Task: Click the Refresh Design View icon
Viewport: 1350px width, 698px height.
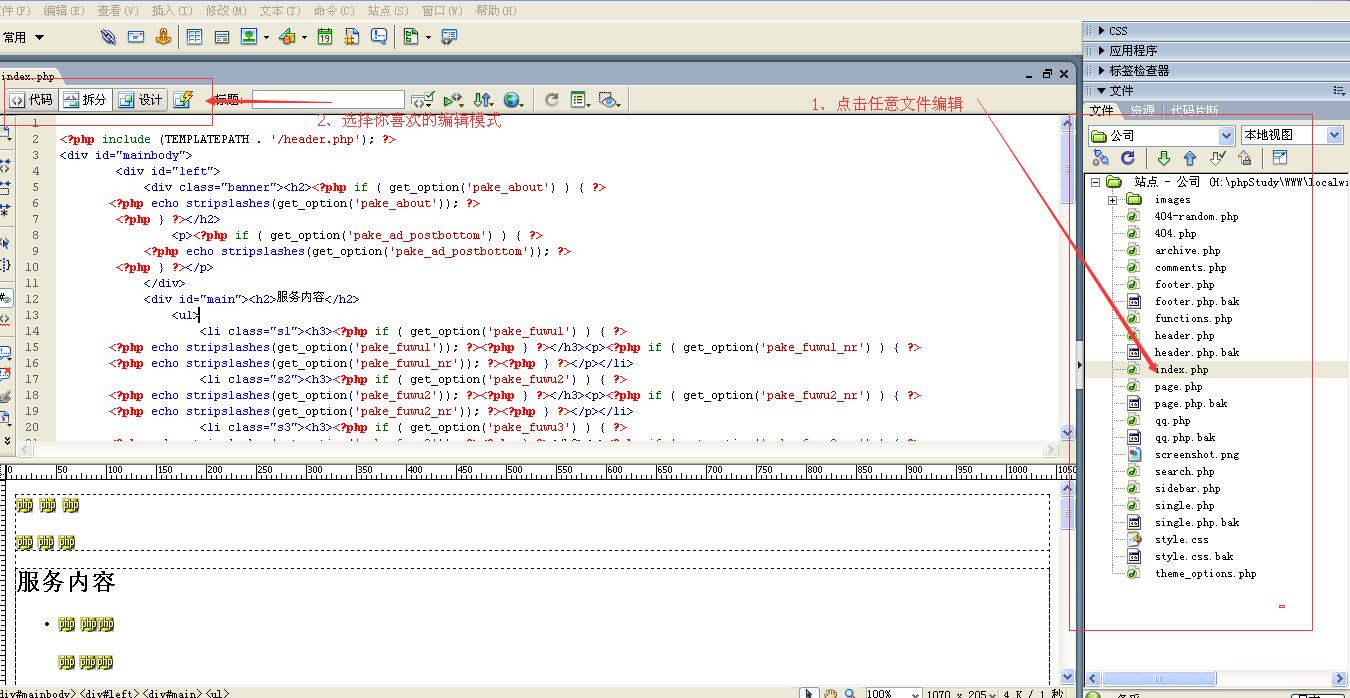Action: (551, 99)
